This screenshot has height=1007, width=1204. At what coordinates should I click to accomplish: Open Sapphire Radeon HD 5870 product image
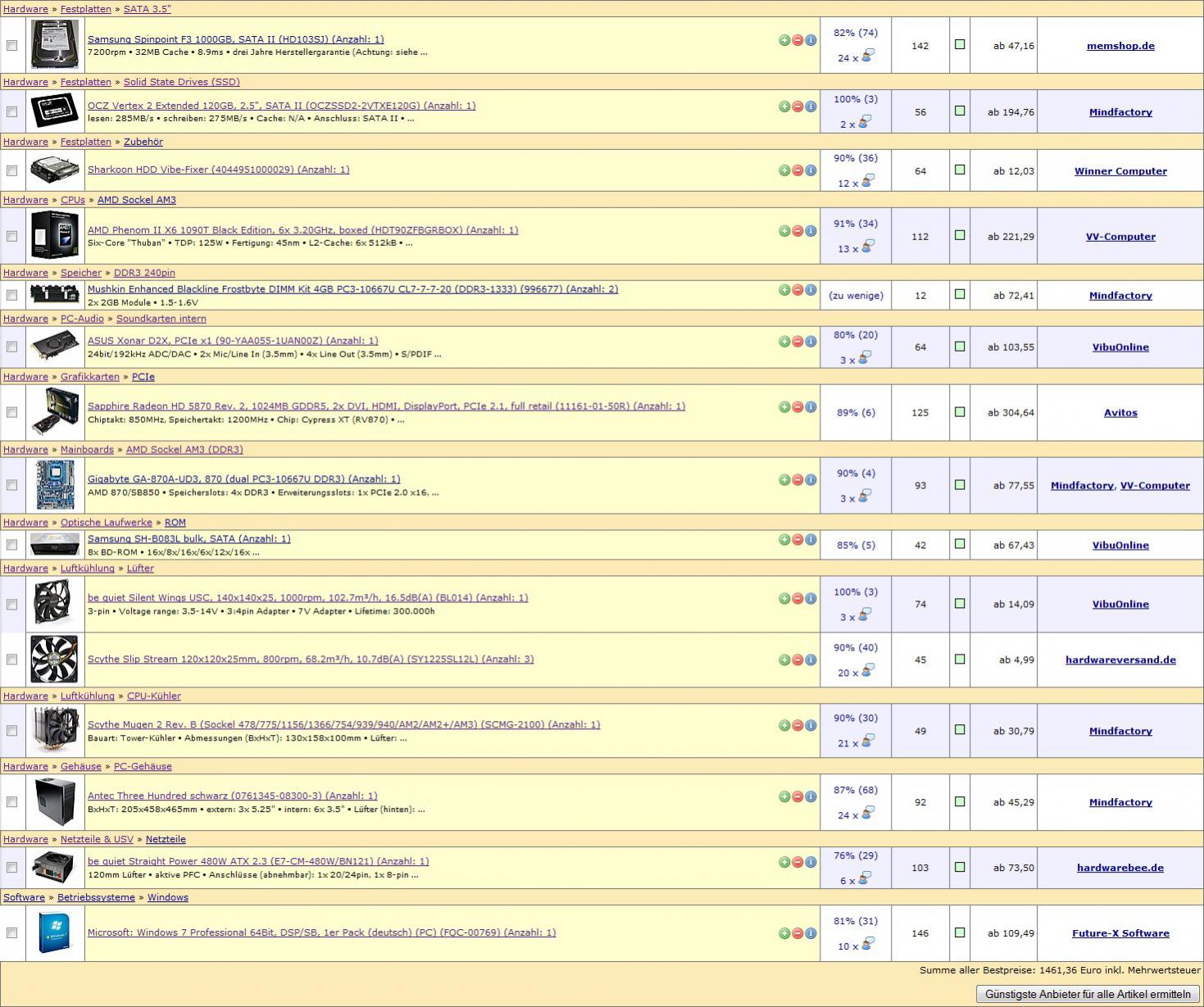pyautogui.click(x=55, y=412)
